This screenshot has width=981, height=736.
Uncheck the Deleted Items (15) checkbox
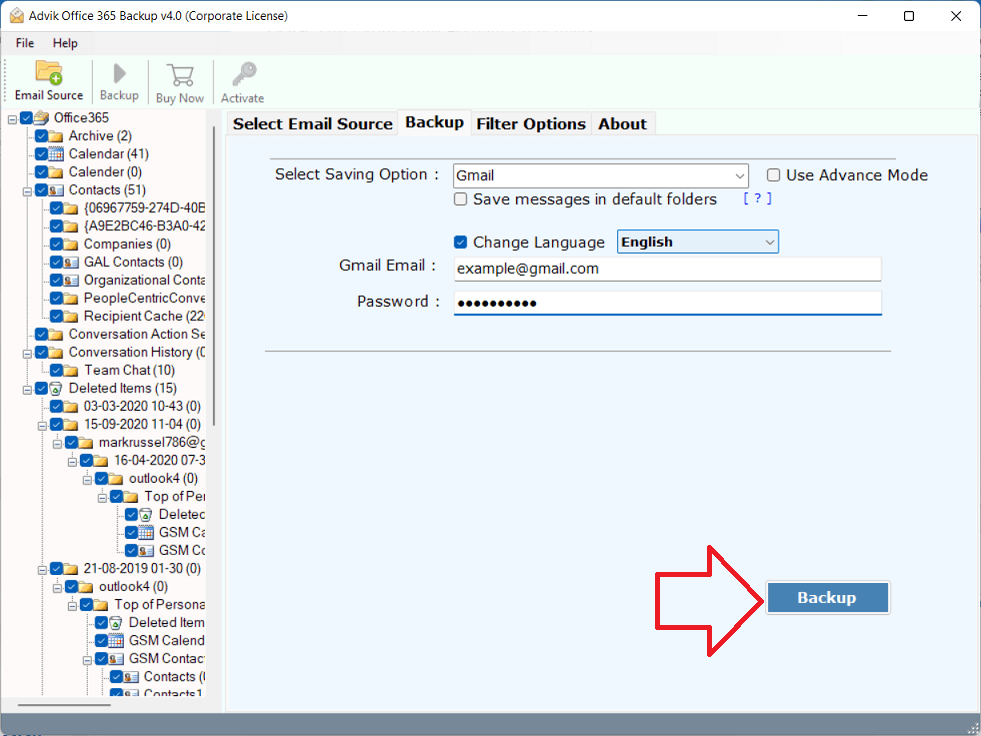point(41,389)
